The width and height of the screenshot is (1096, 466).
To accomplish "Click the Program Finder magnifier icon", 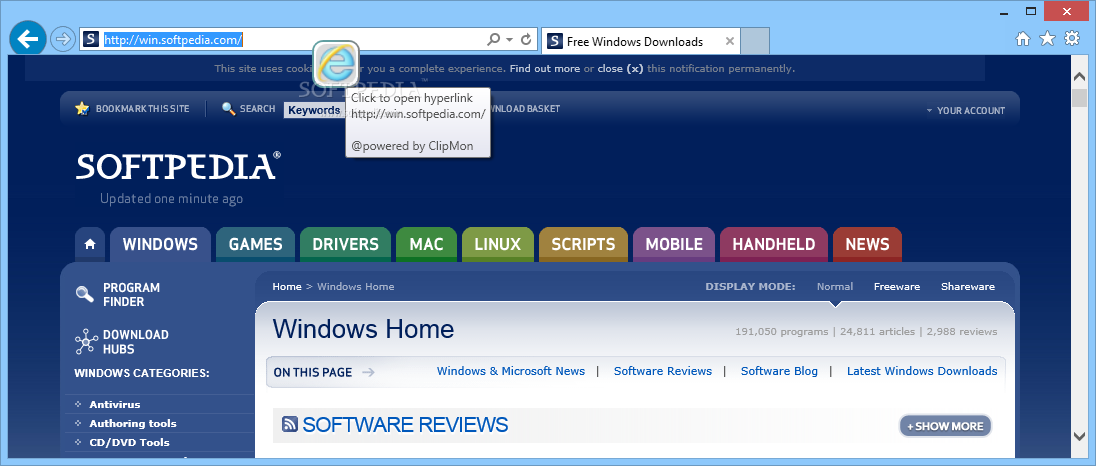I will 85,294.
